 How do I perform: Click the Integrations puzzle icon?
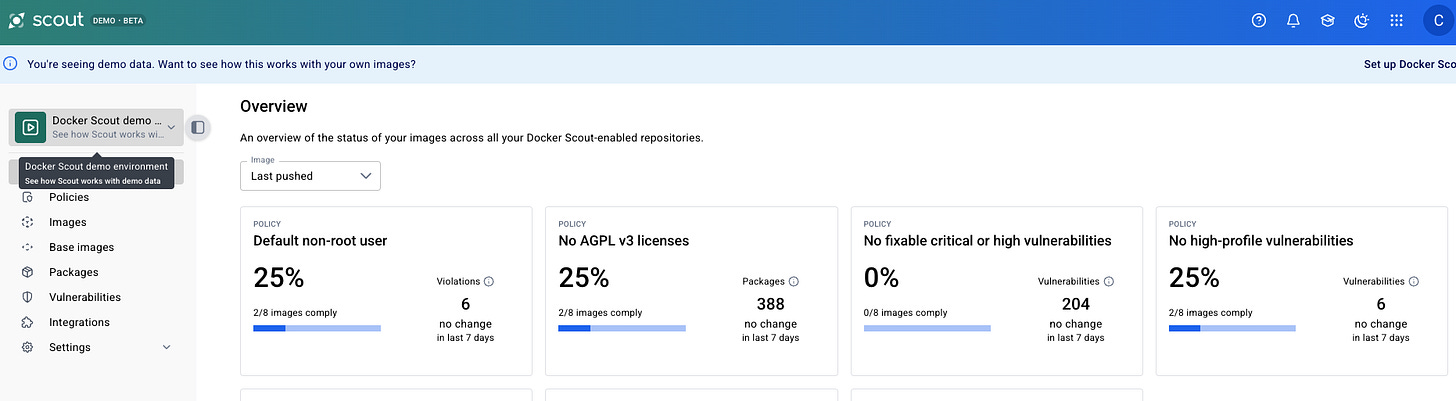tap(28, 322)
